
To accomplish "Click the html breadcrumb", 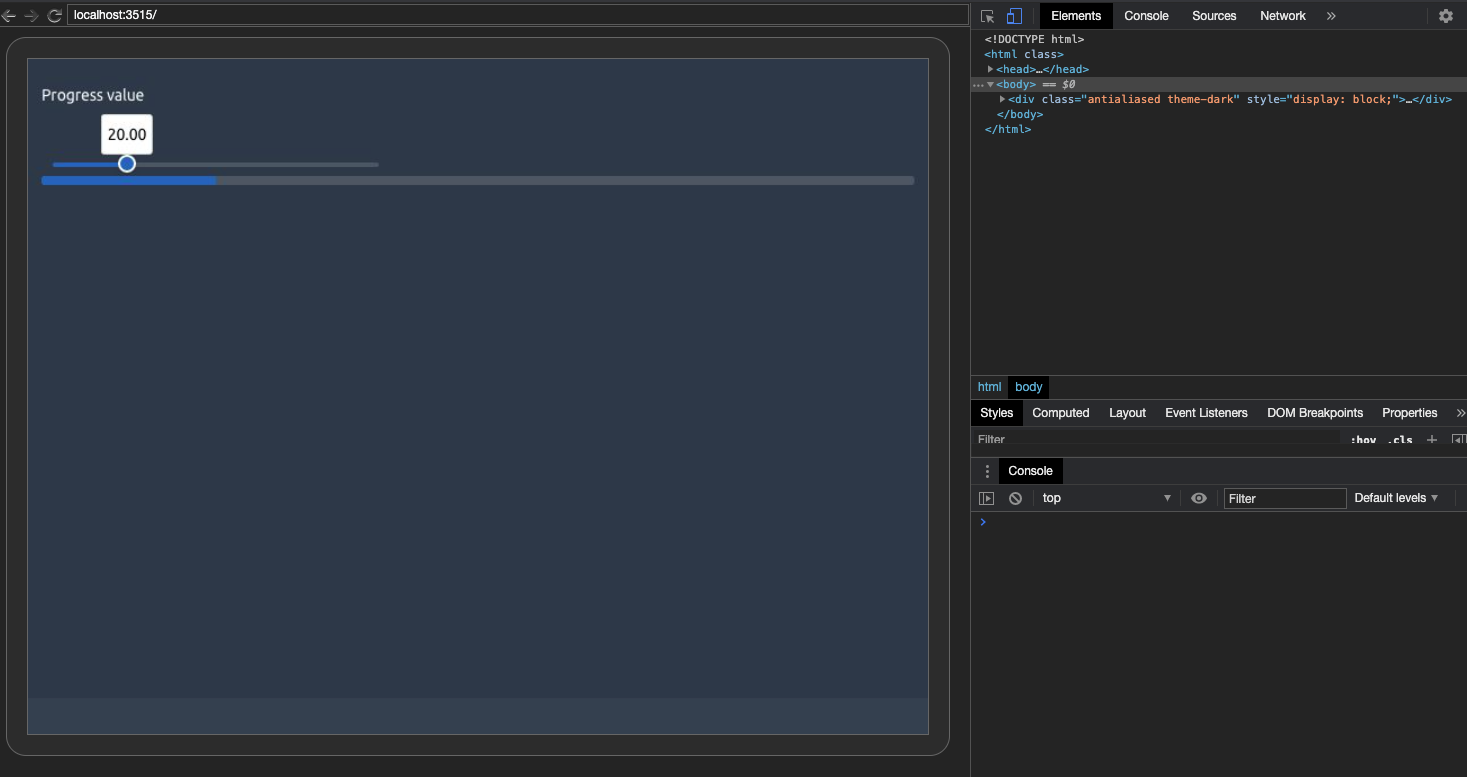I will pyautogui.click(x=989, y=387).
